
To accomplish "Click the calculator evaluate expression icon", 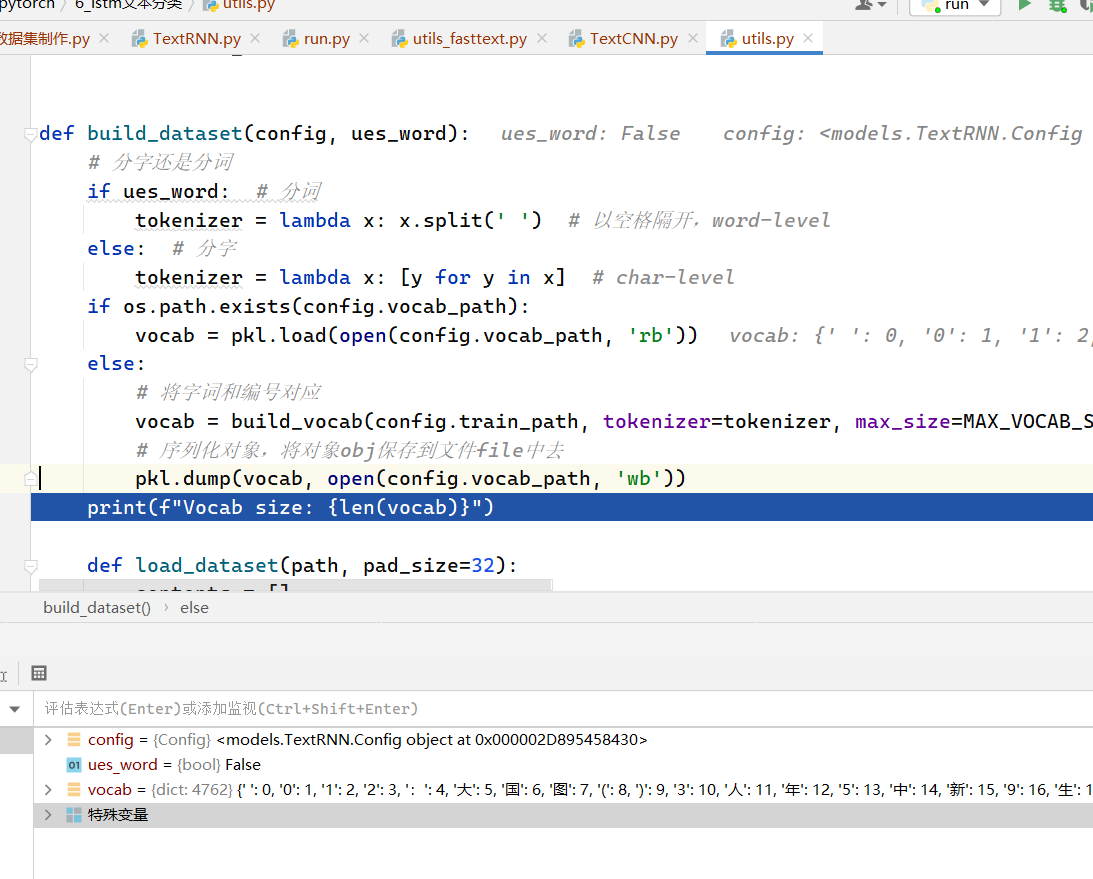I will [39, 673].
